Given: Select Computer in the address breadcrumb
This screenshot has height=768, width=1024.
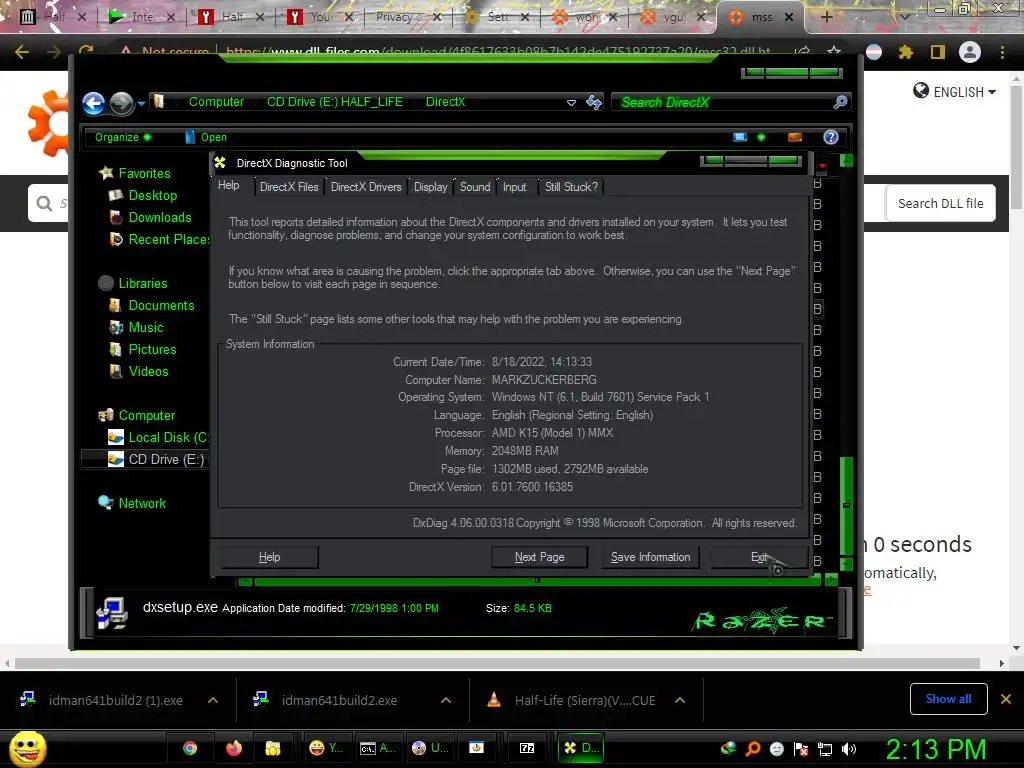Looking at the screenshot, I should 216,102.
